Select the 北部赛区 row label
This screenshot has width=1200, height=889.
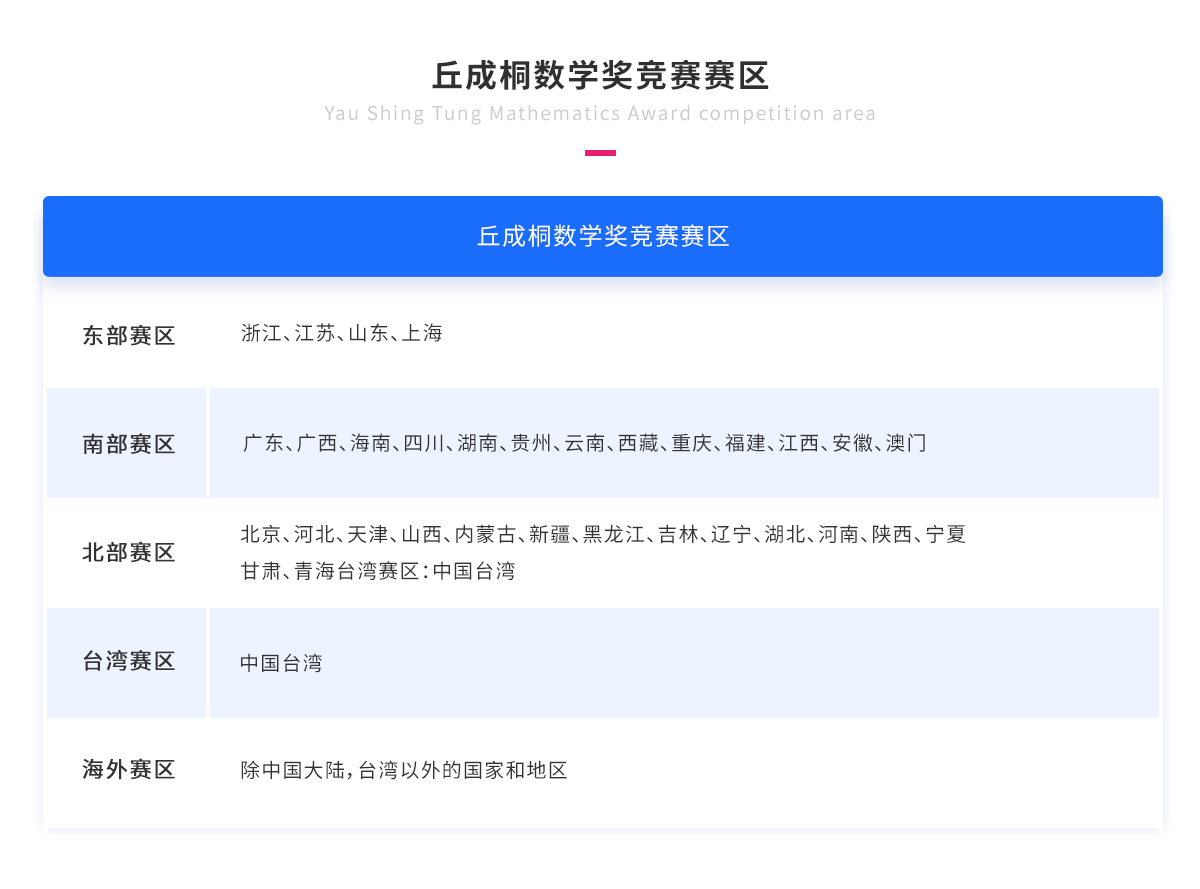coord(129,552)
